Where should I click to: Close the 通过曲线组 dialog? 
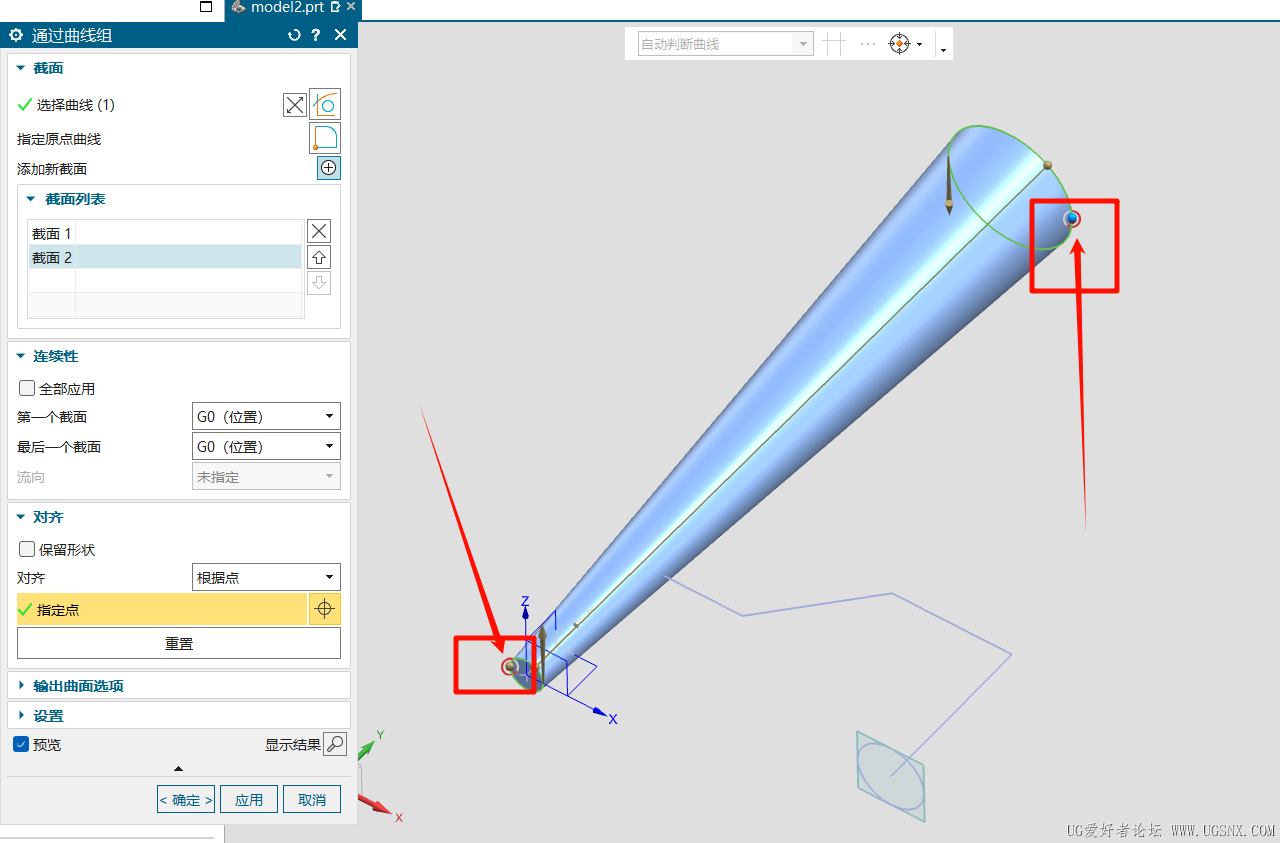pyautogui.click(x=340, y=35)
